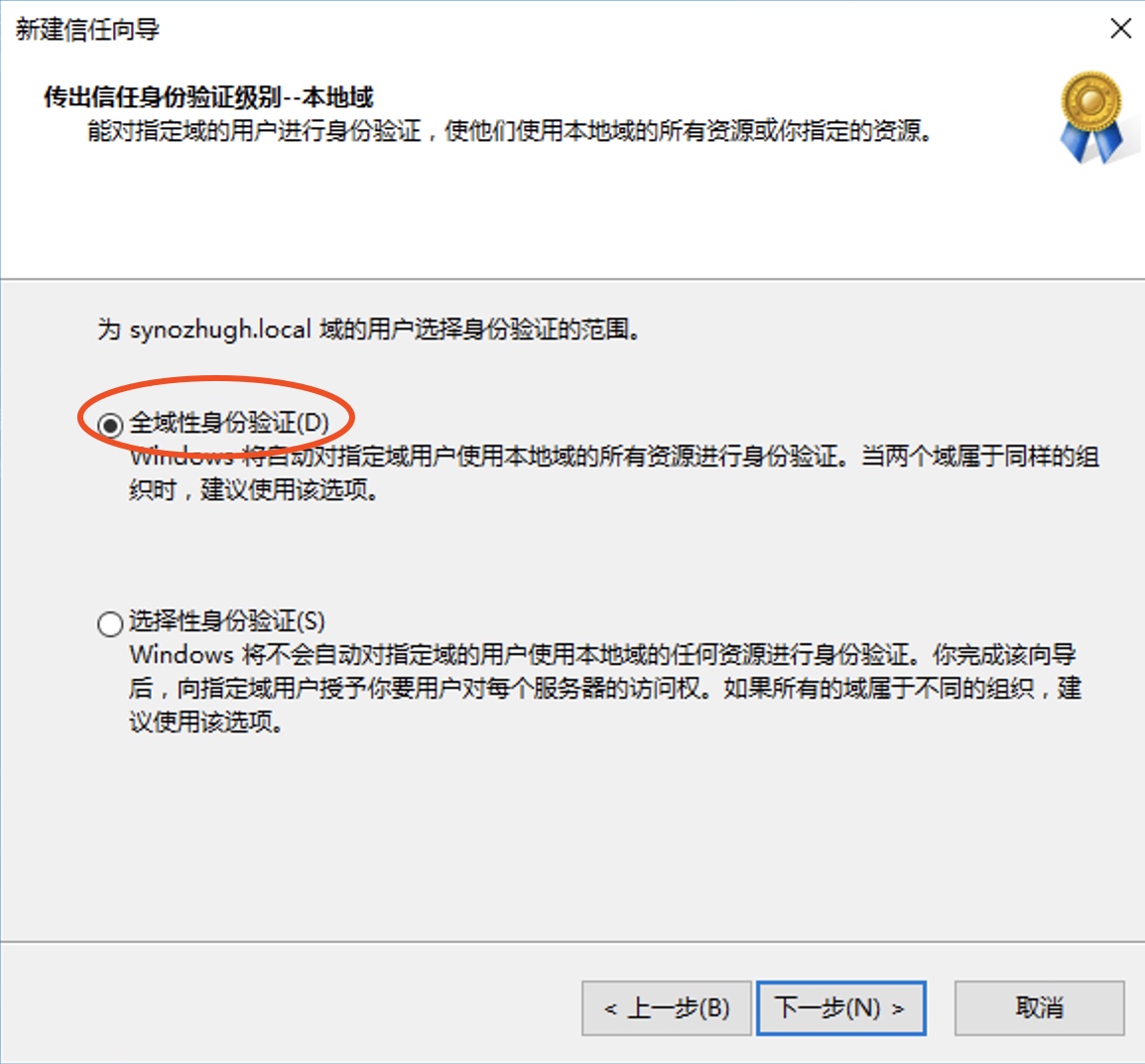Screen dimensions: 1145x1064
Task: Click the prompt text ending with 身份验证的范围
Action: click(x=369, y=331)
